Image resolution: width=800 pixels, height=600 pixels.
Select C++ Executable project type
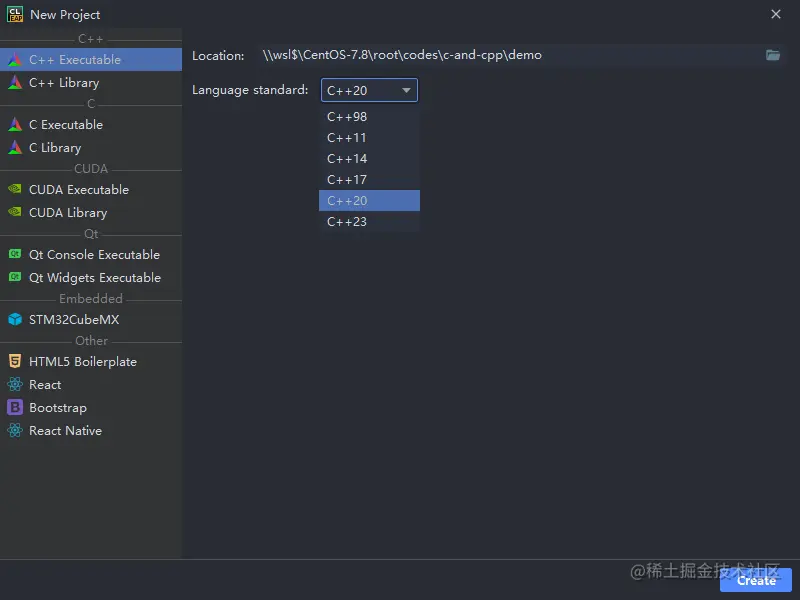pos(91,60)
